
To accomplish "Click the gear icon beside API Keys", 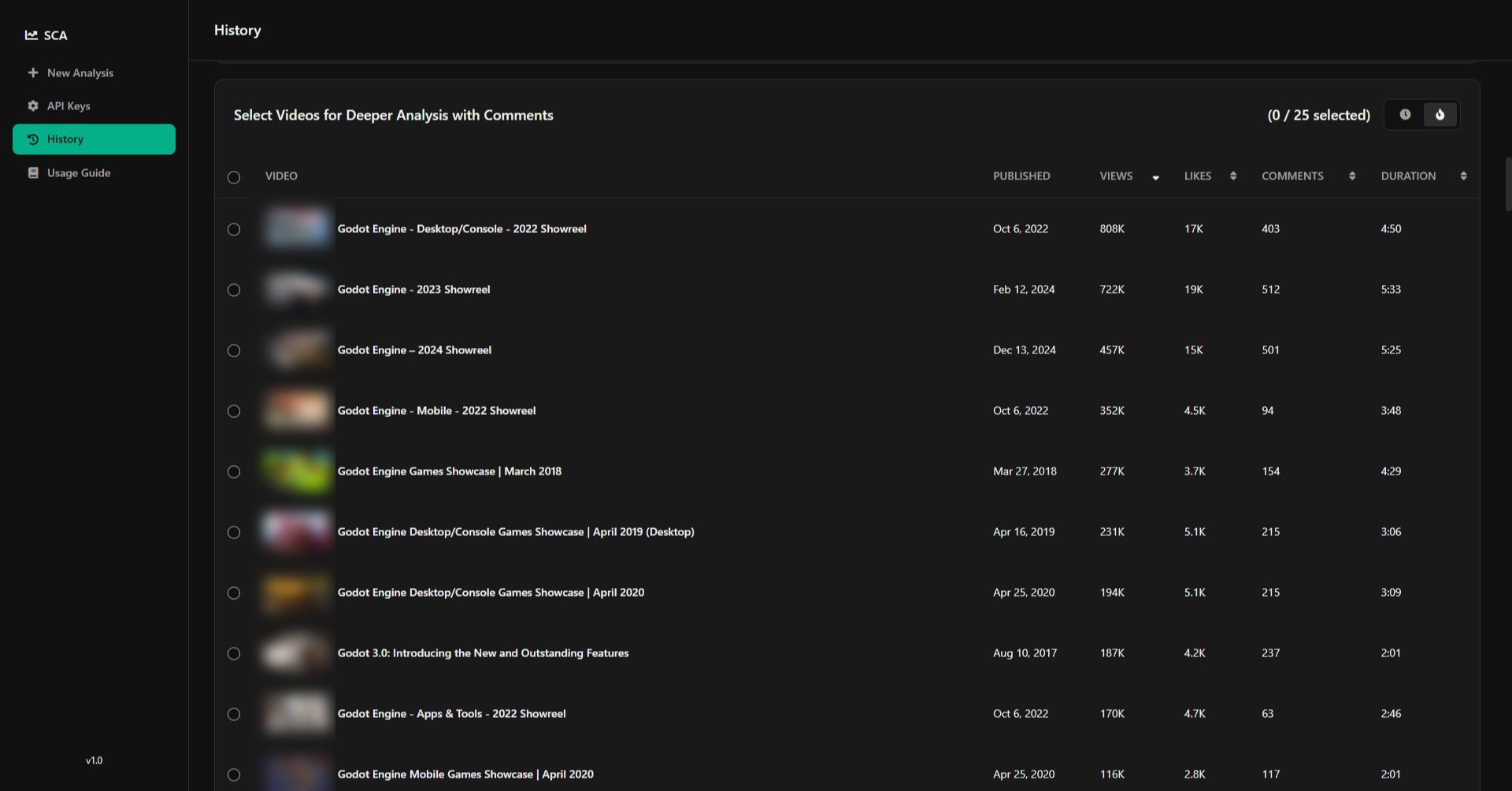I will coord(33,105).
